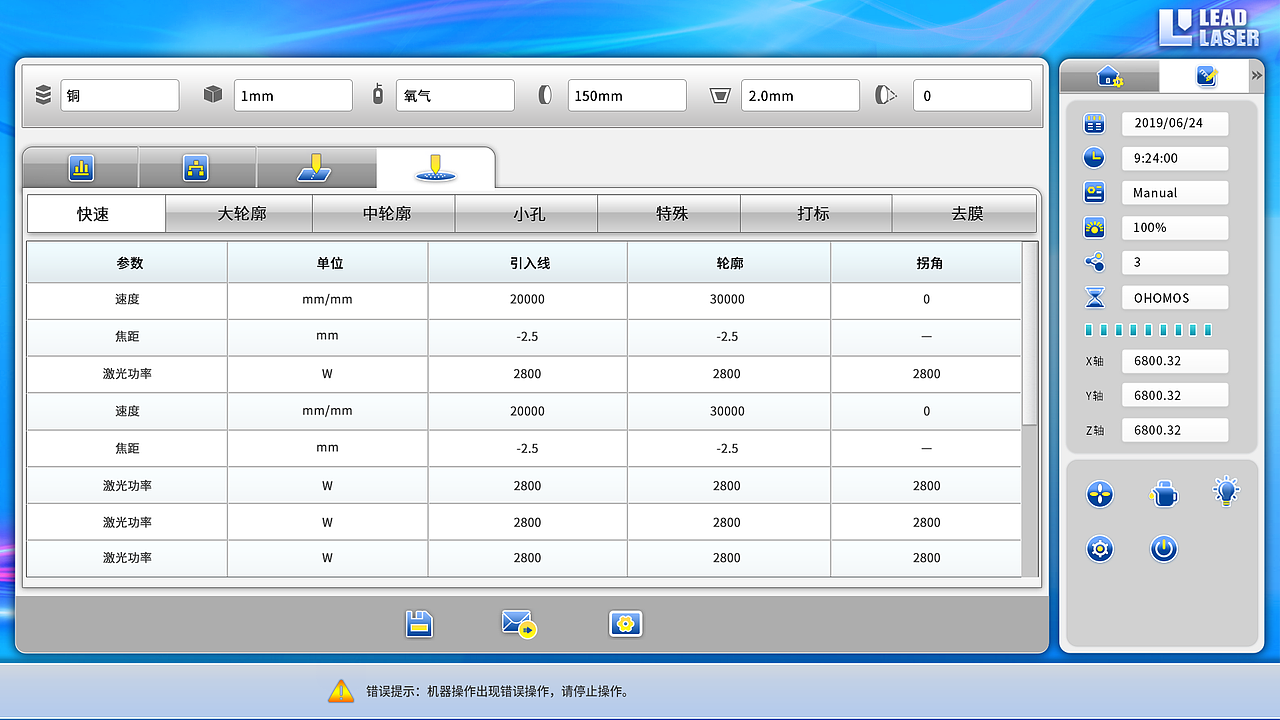Screen dimensions: 1280x720
Task: Click the 轮廓 column header
Action: point(729,263)
